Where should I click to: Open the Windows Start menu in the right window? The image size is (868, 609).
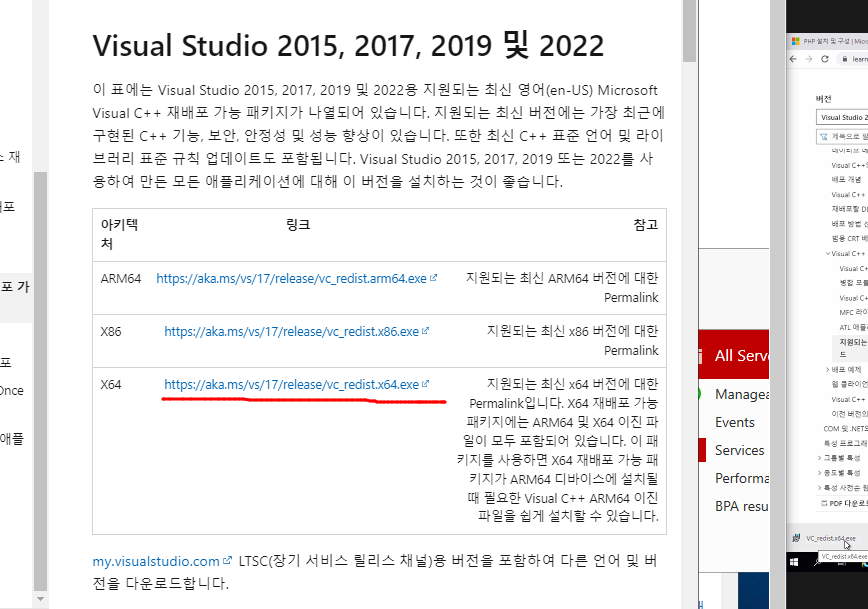[794, 562]
